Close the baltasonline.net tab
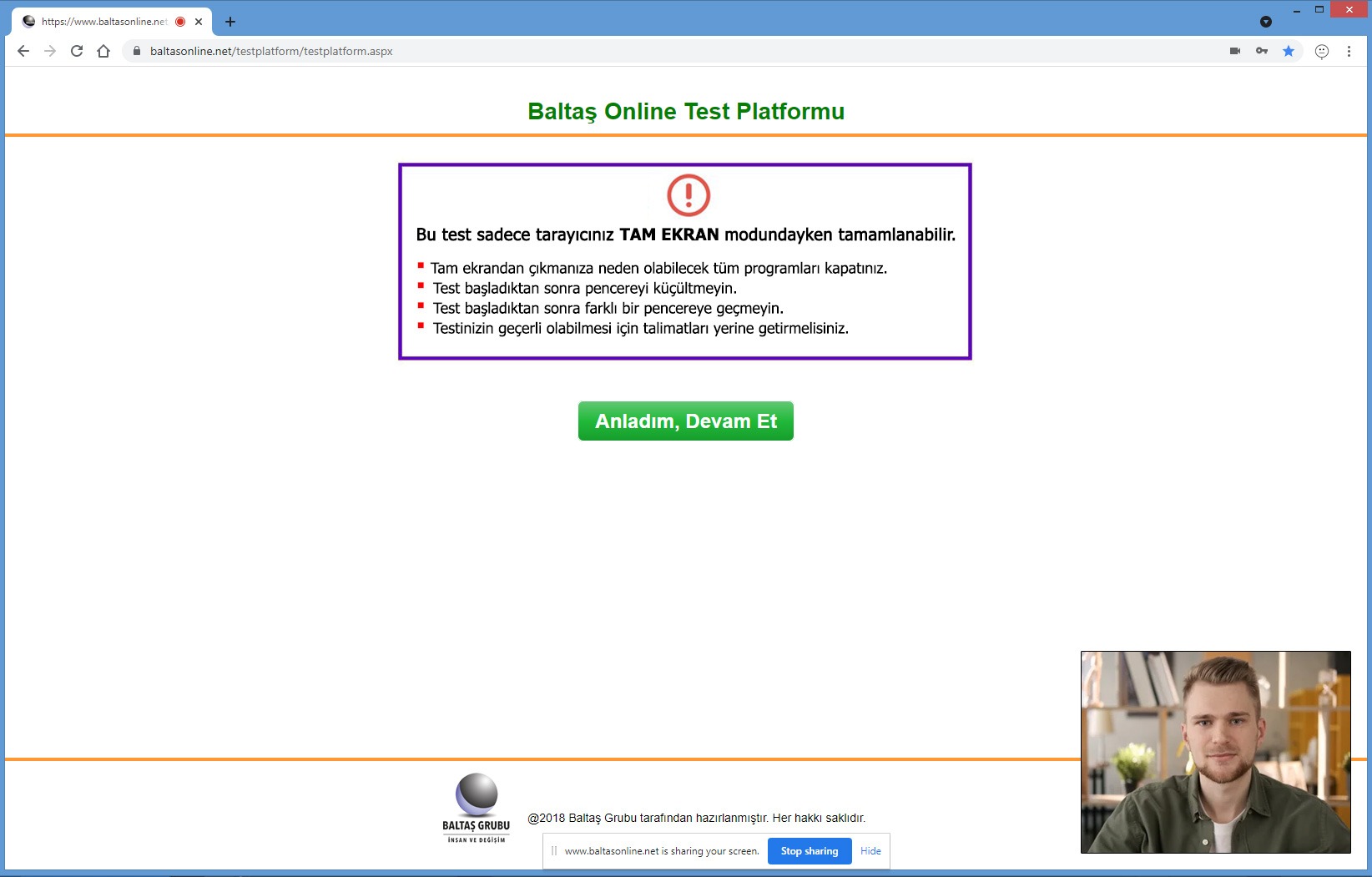The width and height of the screenshot is (1372, 877). point(199,22)
